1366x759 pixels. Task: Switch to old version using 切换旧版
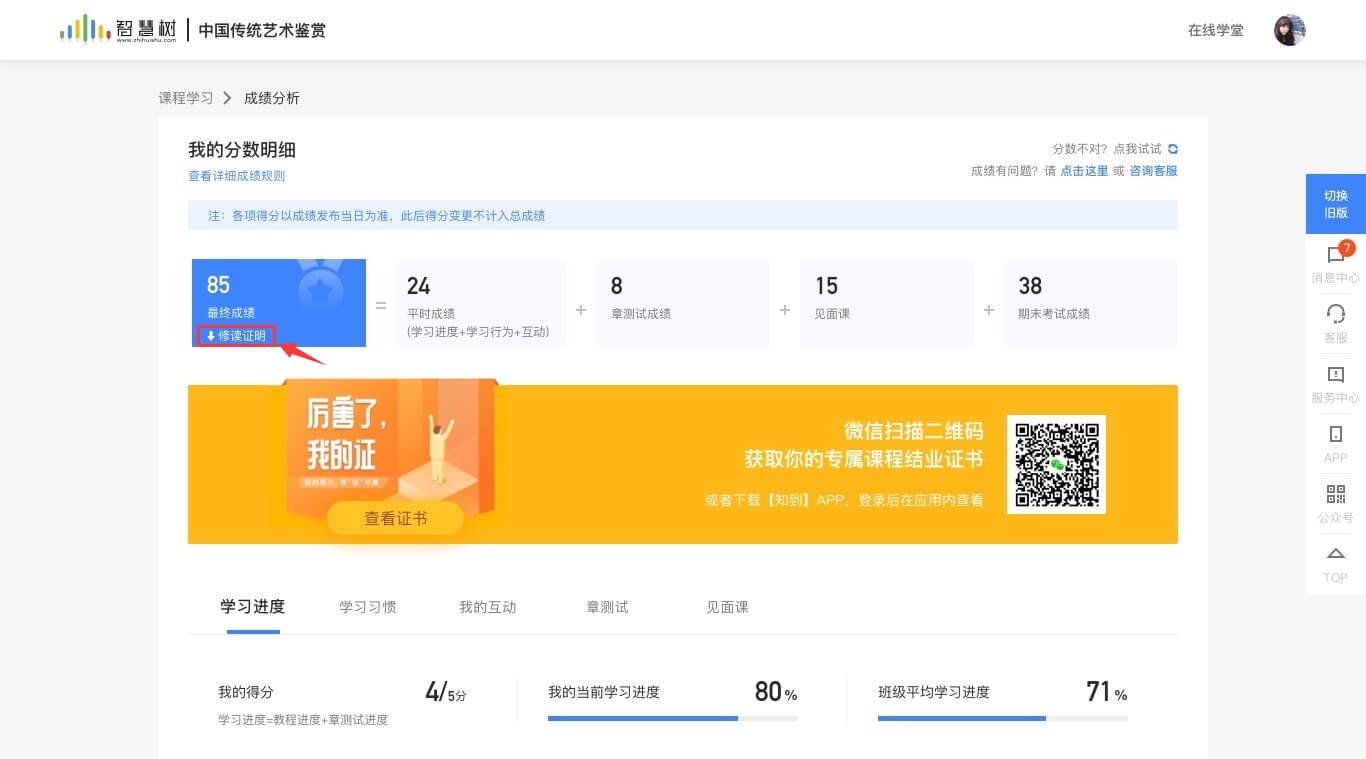point(1335,204)
